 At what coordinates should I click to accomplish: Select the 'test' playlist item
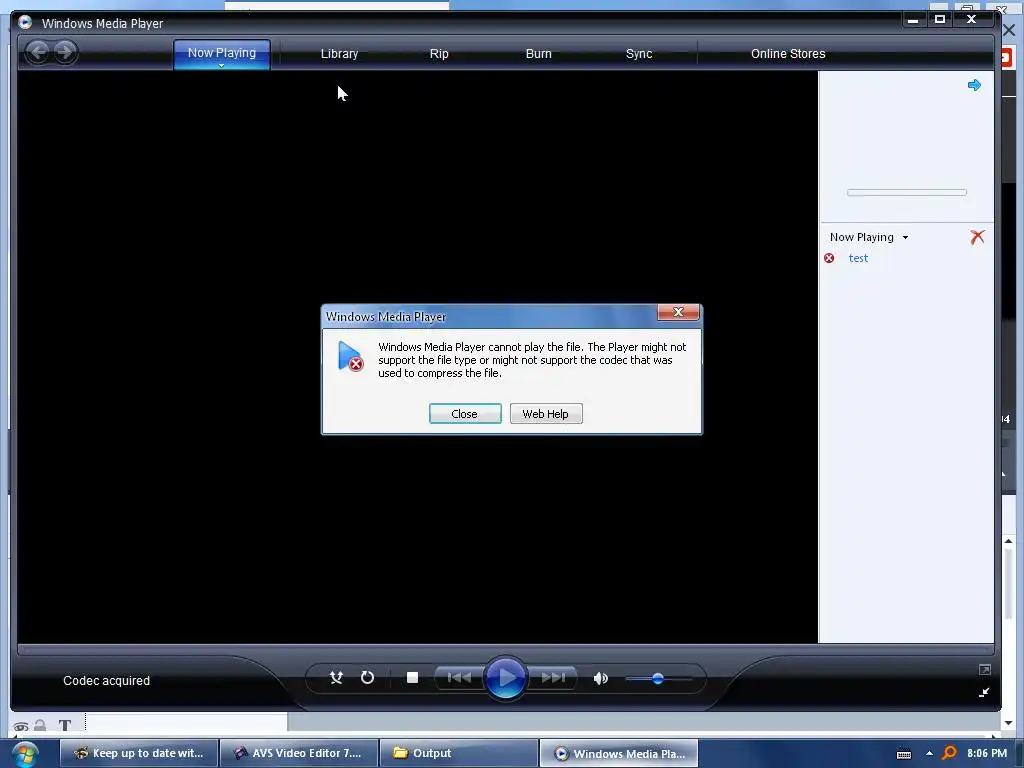click(857, 258)
